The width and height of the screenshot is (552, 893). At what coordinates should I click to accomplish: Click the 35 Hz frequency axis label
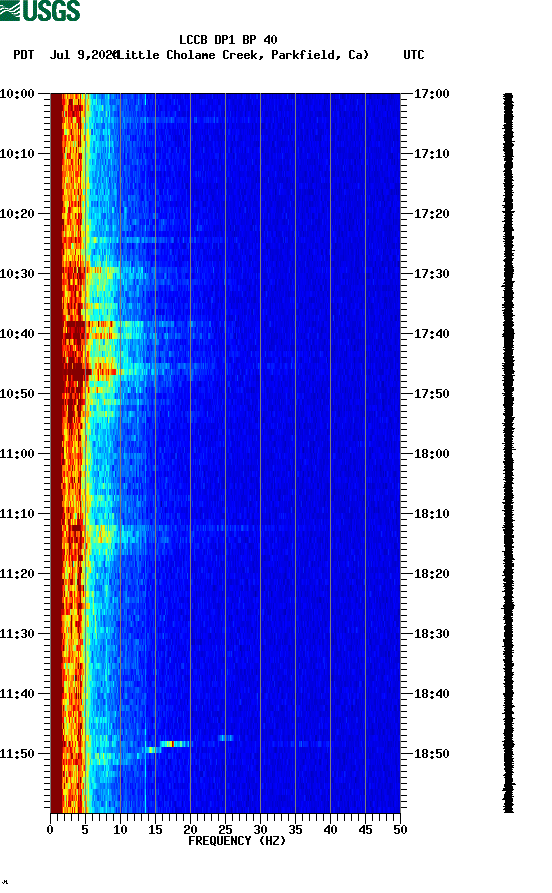click(x=295, y=830)
